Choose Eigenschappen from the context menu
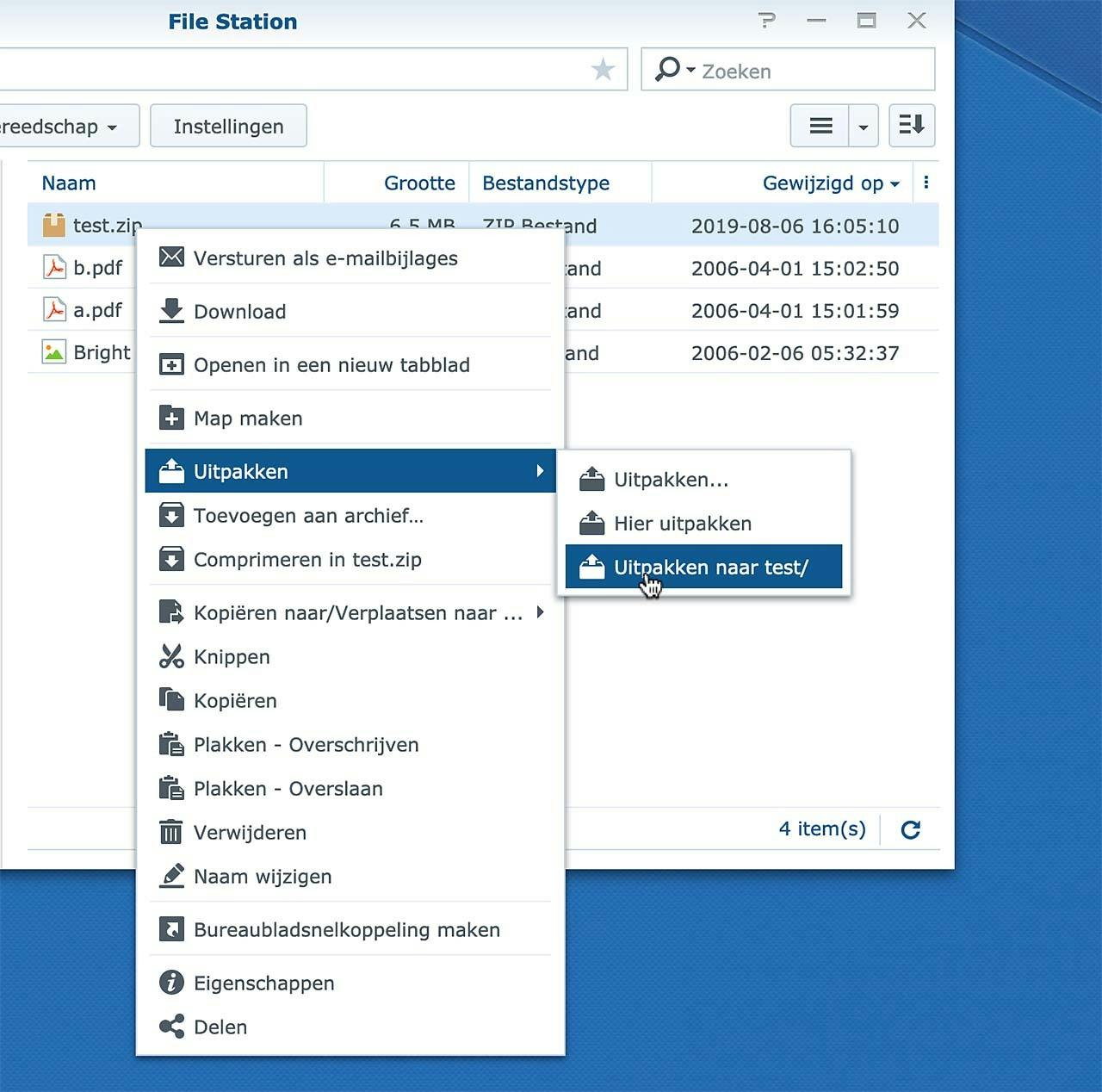 tap(350, 983)
